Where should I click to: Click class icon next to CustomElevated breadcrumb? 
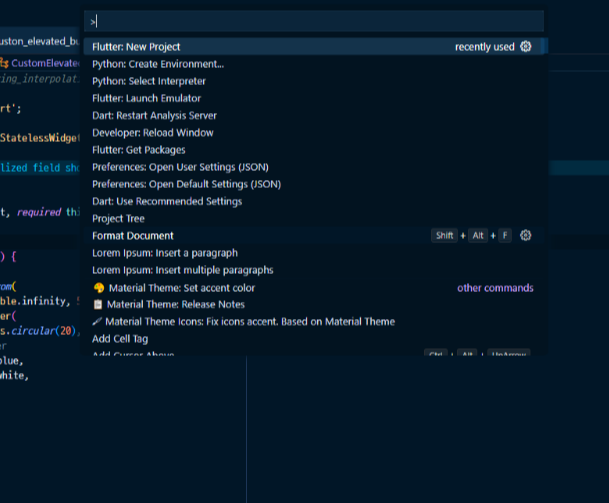coord(4,63)
